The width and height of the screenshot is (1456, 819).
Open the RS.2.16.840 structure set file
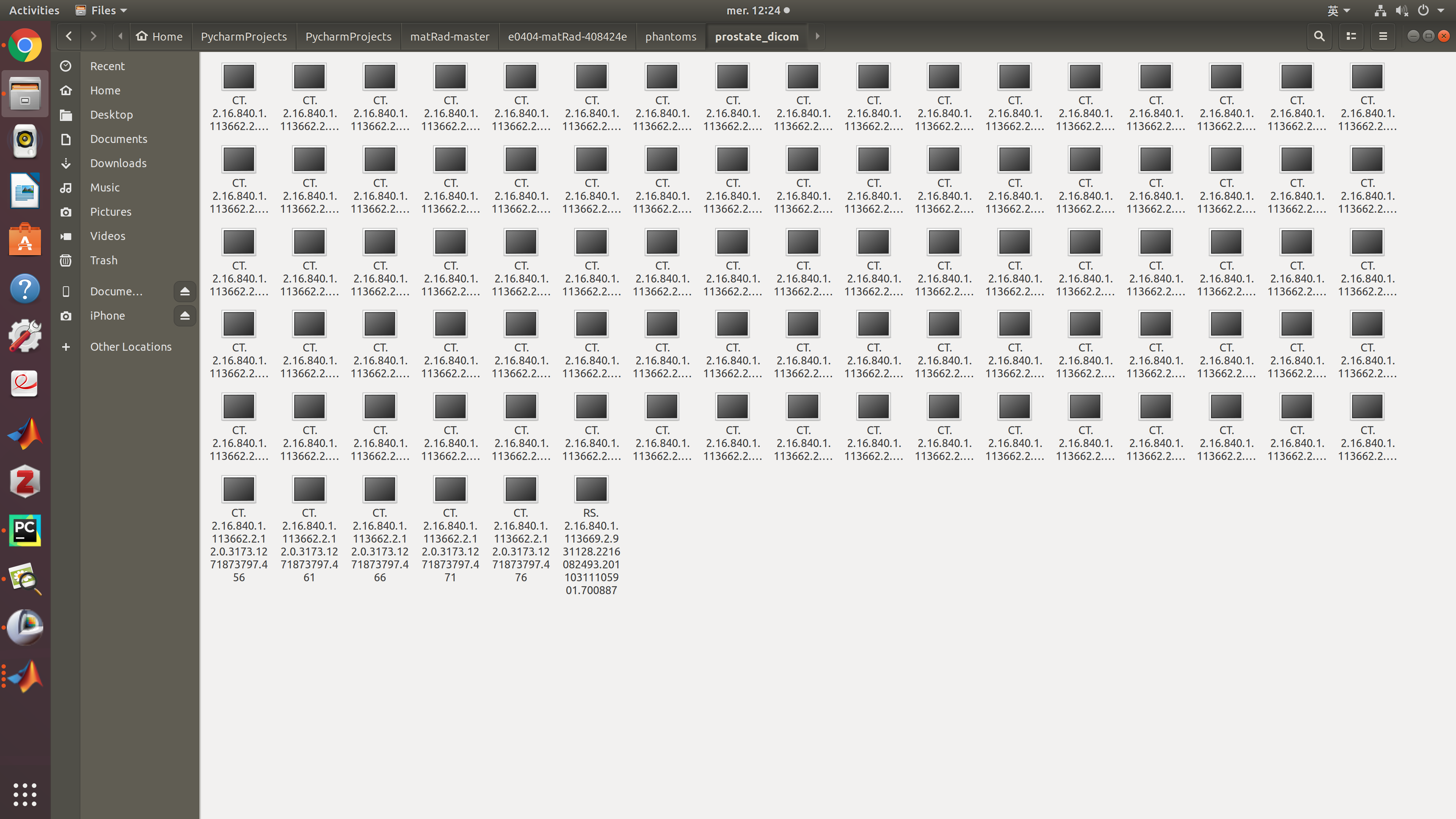click(591, 489)
